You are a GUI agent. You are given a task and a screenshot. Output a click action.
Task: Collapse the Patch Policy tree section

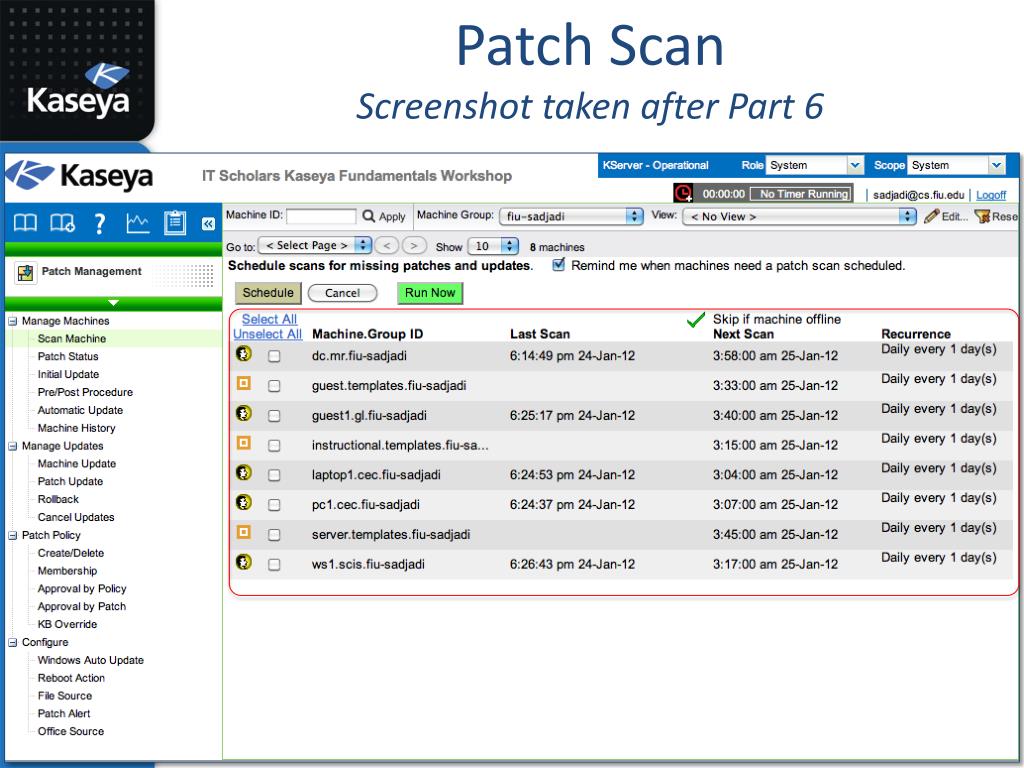(x=12, y=536)
